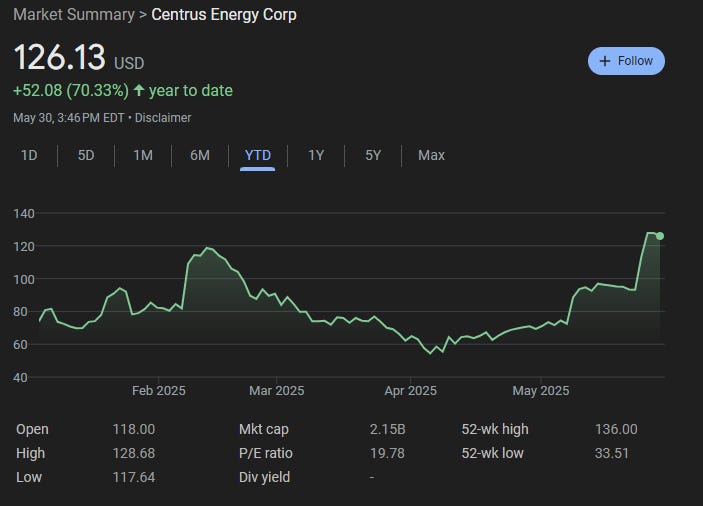Click the Low value 117.64
This screenshot has height=506, width=703.
[134, 477]
